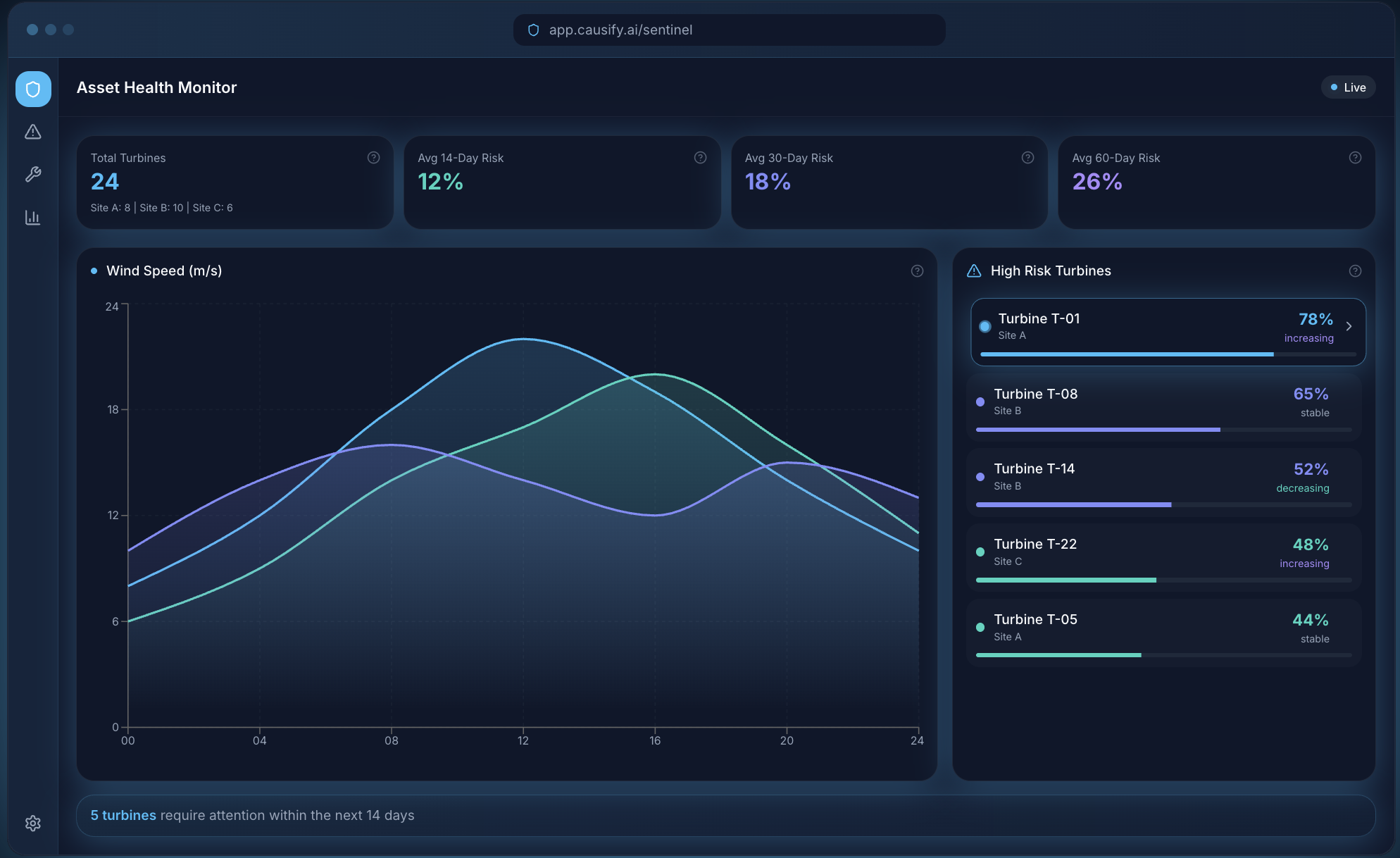Click help icon on High Risk Turbines panel
The image size is (1400, 858).
click(1355, 271)
